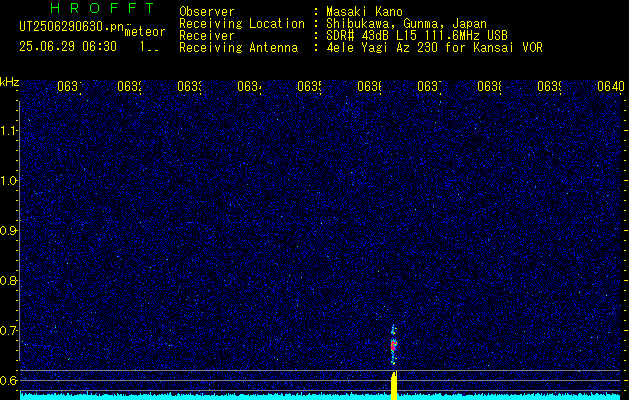Click the 0635 time axis label
629x400 pixels.
pos(310,86)
